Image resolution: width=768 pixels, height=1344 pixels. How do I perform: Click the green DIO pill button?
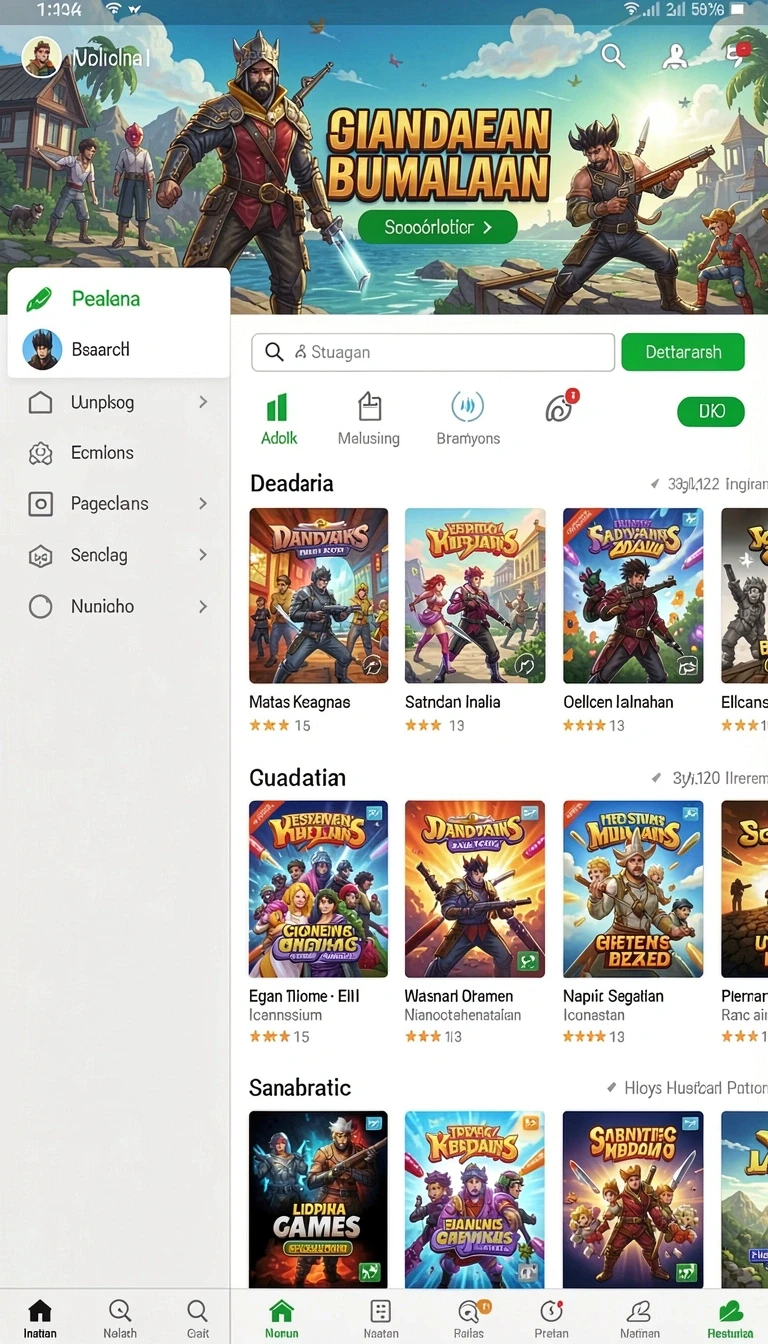pos(711,411)
